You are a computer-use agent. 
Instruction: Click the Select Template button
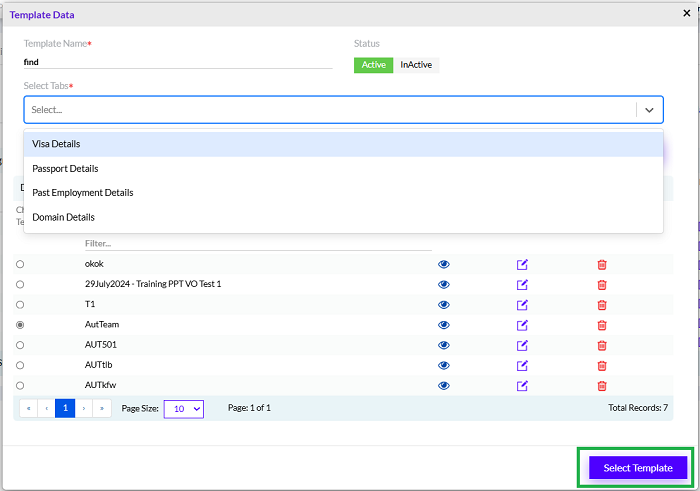(638, 468)
